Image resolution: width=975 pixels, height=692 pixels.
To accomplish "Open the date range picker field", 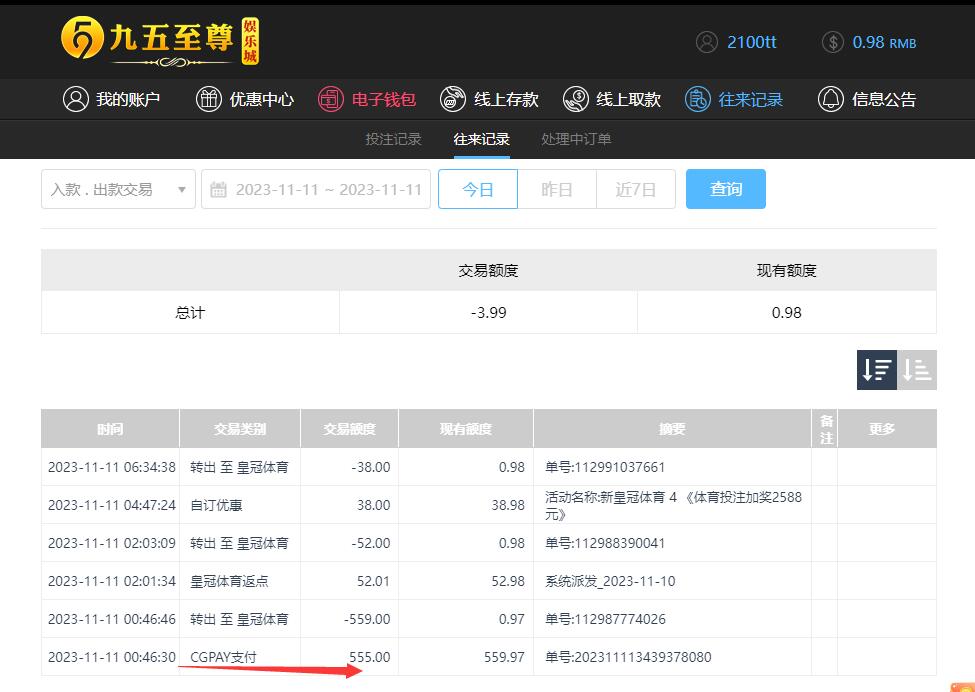I will pyautogui.click(x=316, y=189).
